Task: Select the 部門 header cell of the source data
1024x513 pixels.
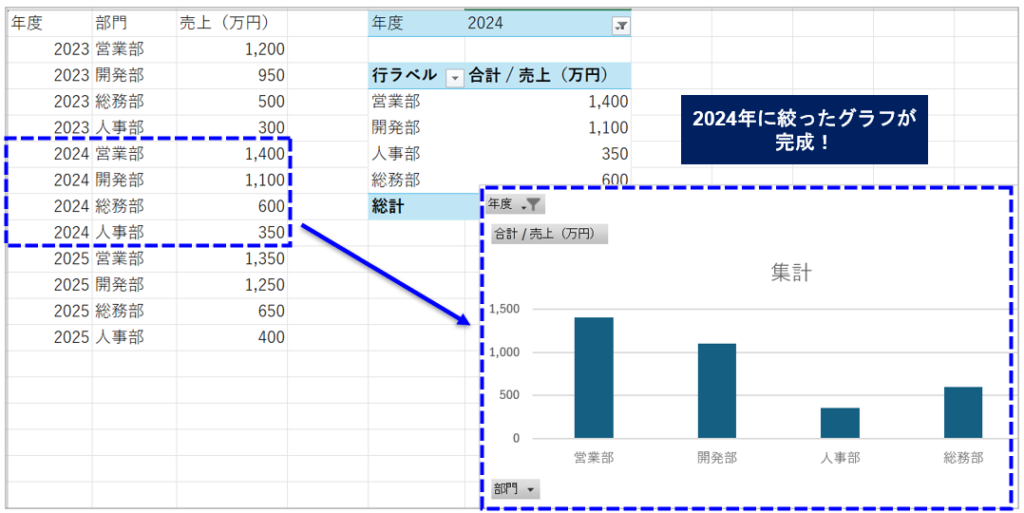Action: coord(134,23)
